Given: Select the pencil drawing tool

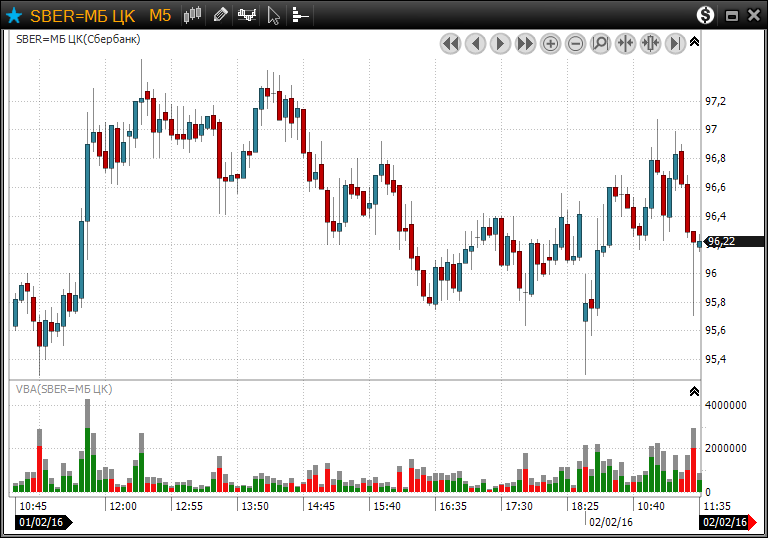Looking at the screenshot, I should 220,15.
